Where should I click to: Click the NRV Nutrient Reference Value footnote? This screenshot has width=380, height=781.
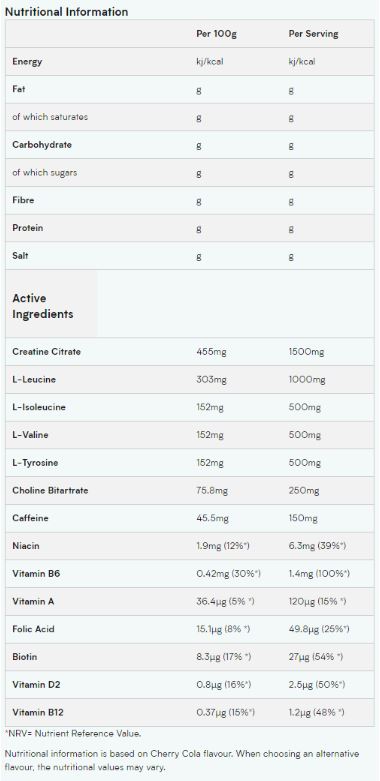click(x=73, y=734)
